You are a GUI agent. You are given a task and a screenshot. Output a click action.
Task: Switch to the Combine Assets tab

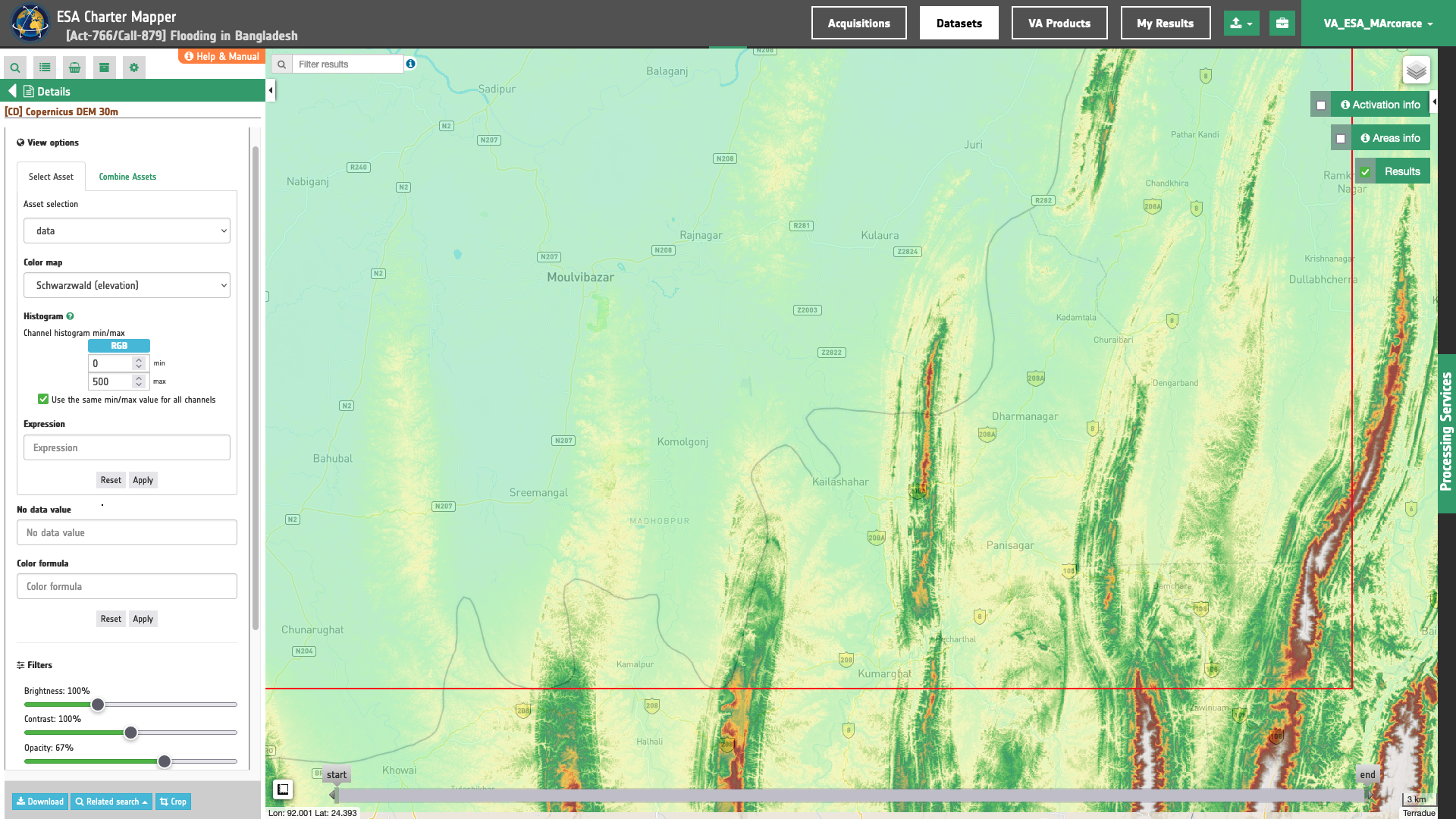(127, 177)
